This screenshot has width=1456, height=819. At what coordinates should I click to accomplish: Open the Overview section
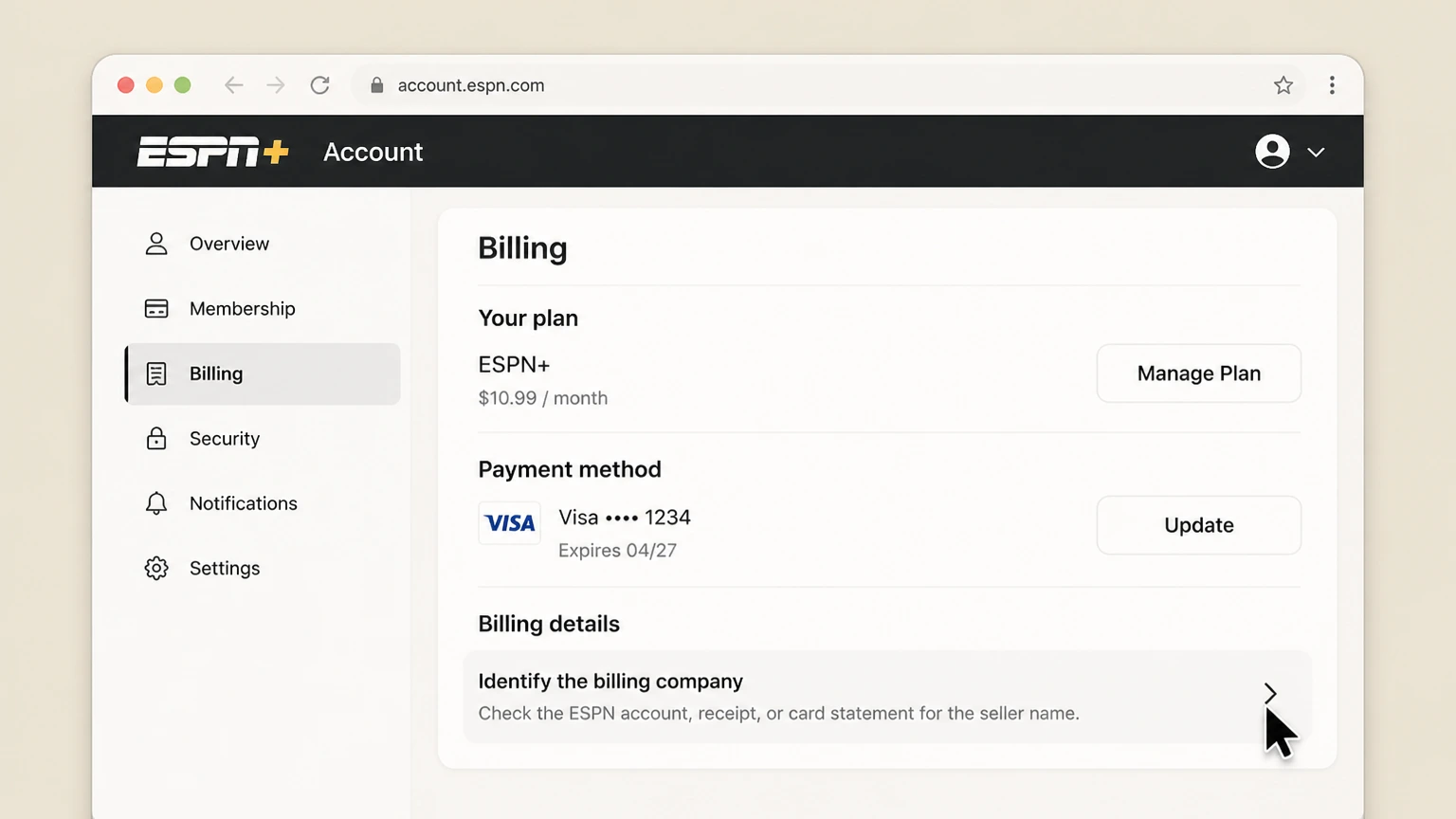263,244
